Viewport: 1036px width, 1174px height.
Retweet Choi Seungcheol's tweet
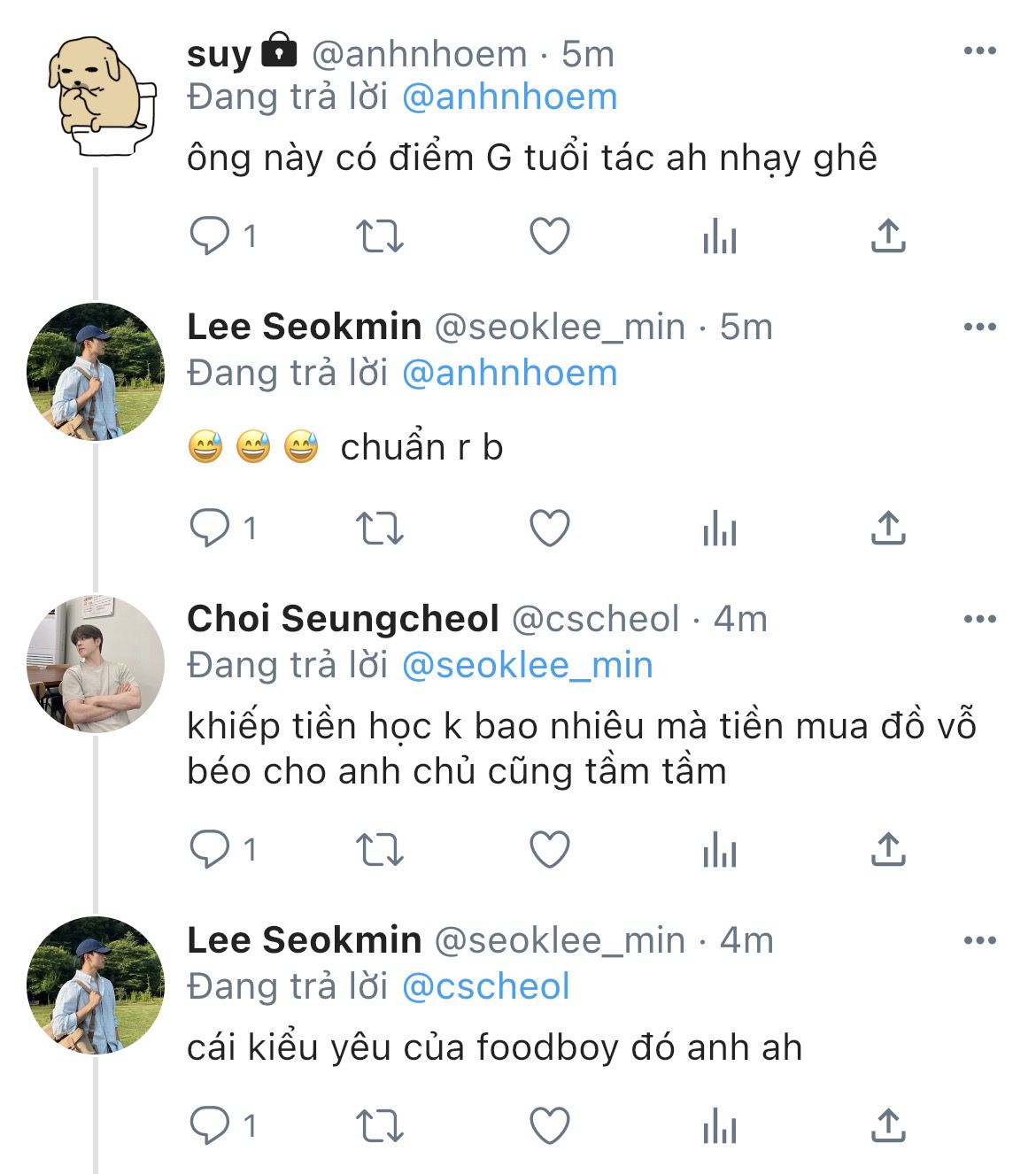379,850
